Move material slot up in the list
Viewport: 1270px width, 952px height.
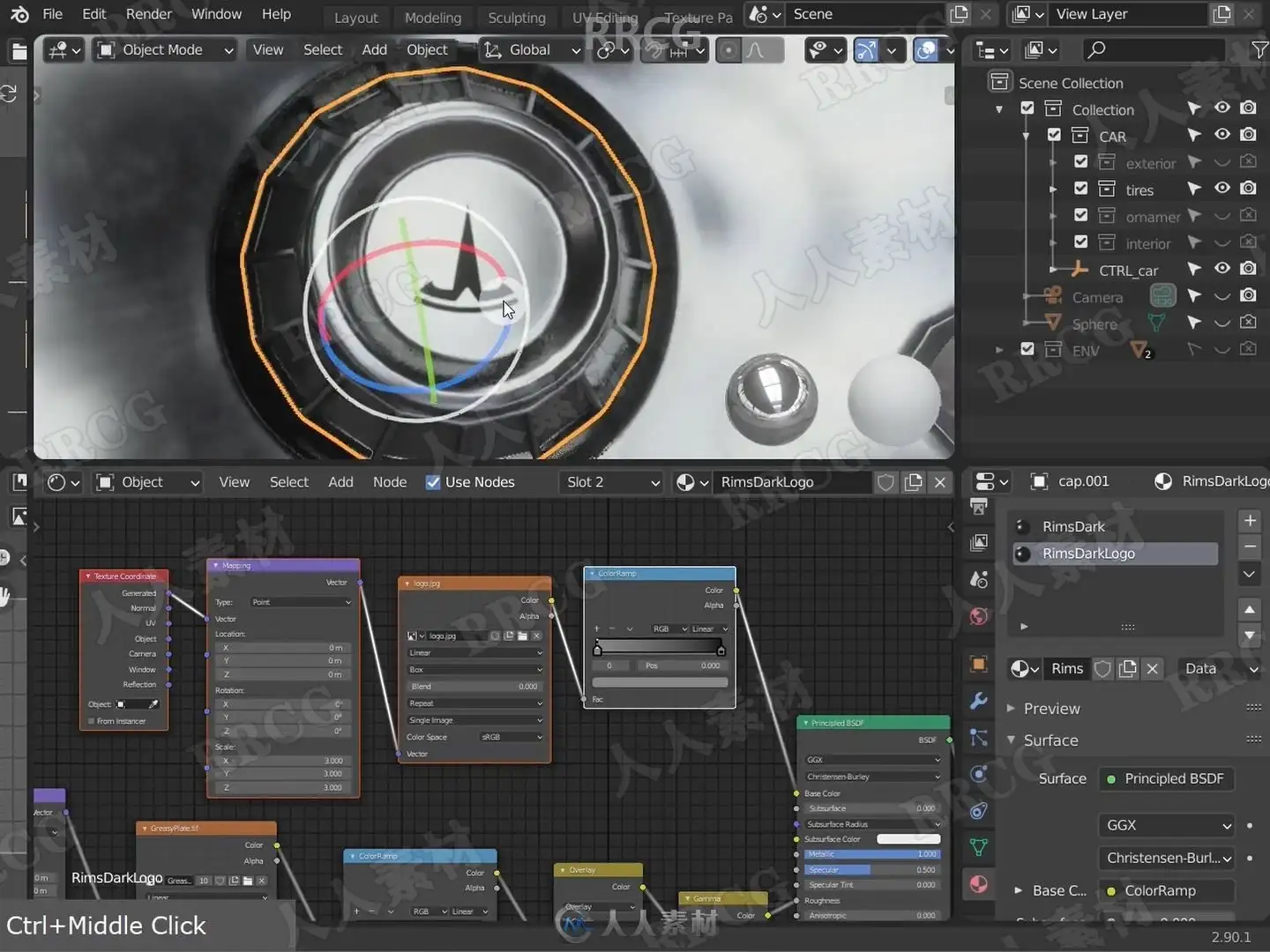tap(1250, 609)
